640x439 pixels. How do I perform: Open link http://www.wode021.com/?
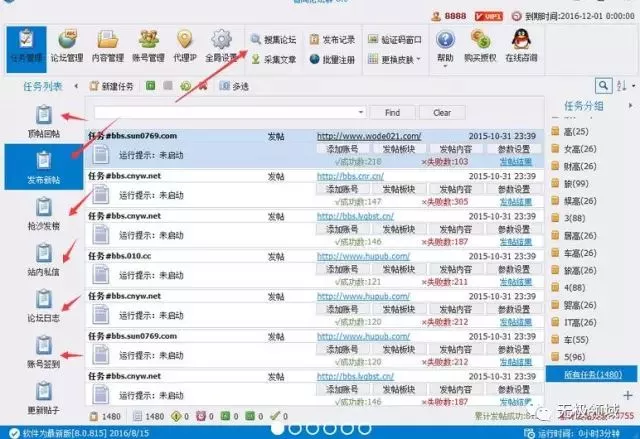pyautogui.click(x=369, y=136)
